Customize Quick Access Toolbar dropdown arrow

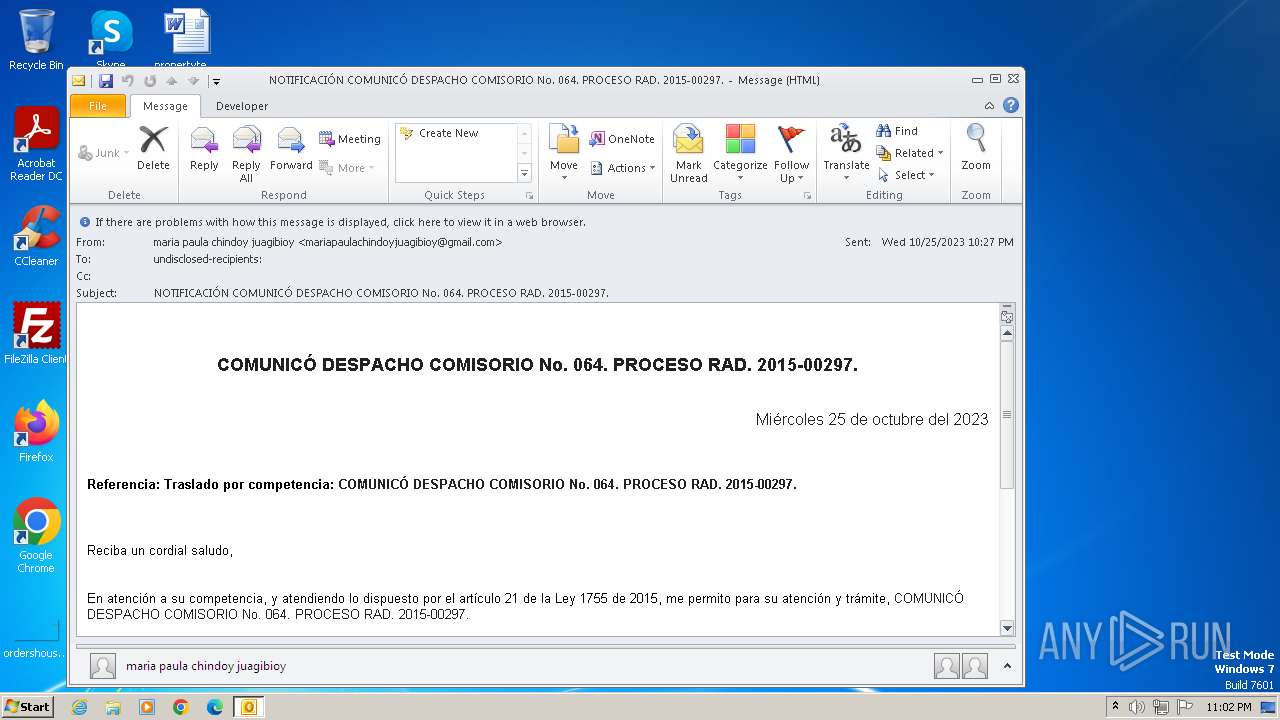(216, 81)
